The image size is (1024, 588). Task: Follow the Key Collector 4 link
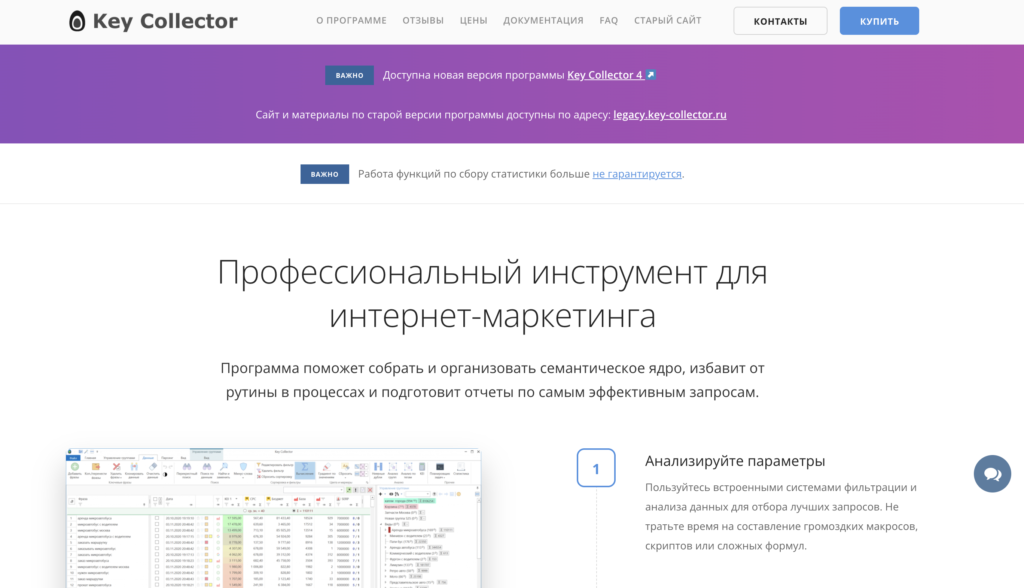[x=605, y=74]
